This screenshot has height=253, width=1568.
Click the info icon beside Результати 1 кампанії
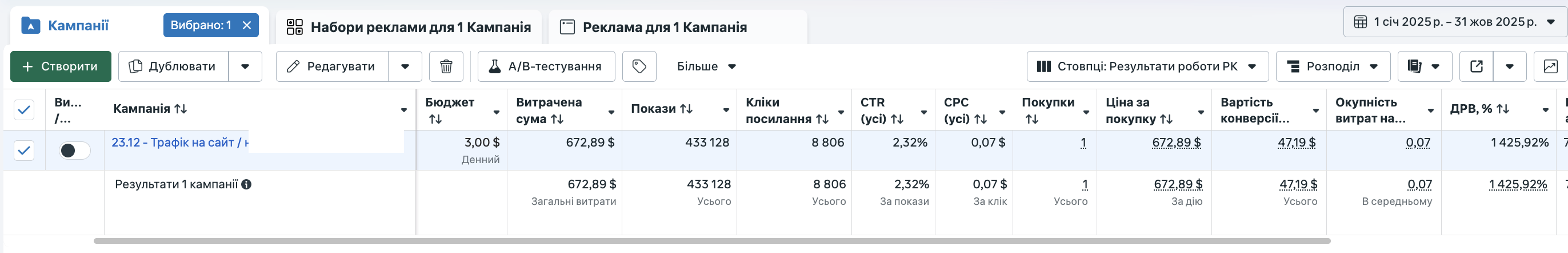[246, 184]
